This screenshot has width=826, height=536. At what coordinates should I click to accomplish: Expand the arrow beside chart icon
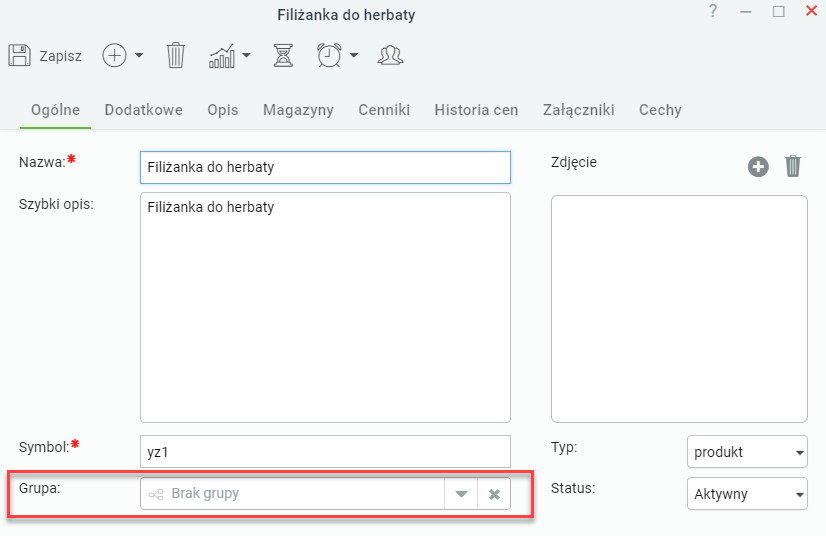[246, 55]
